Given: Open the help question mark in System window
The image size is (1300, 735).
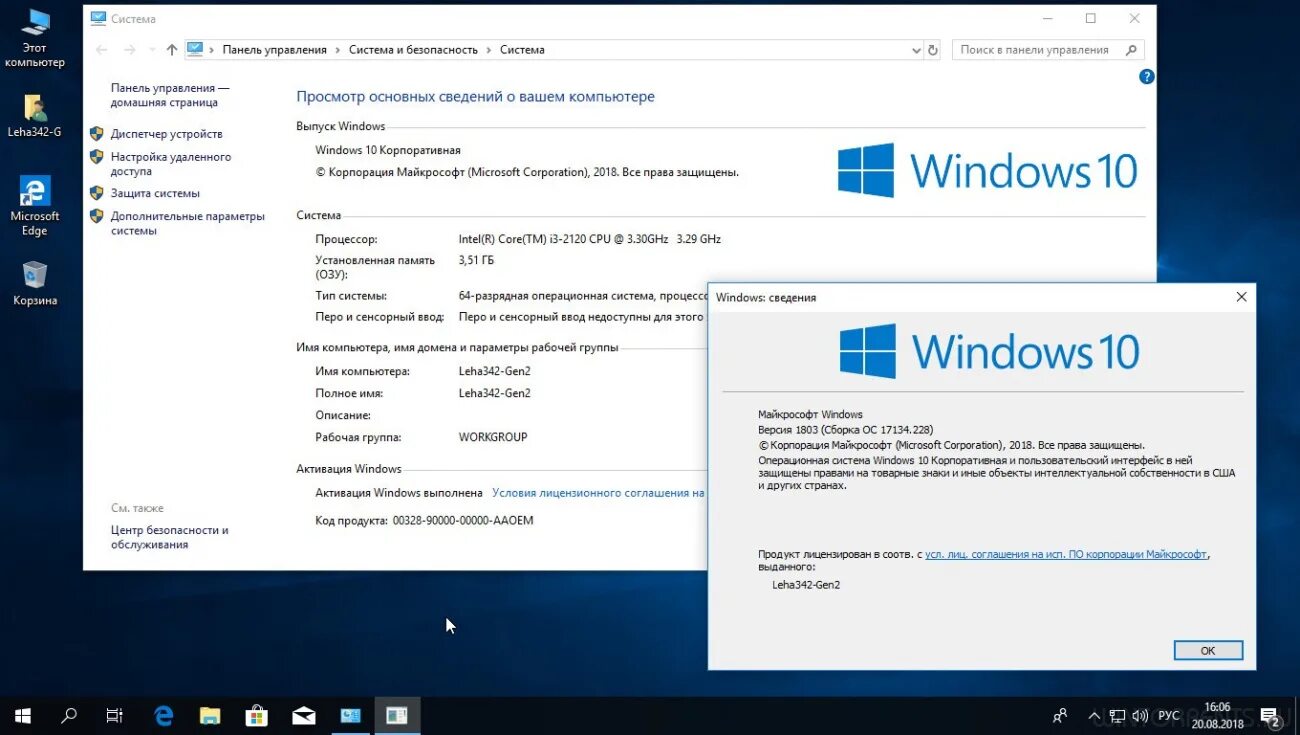Looking at the screenshot, I should tap(1147, 76).
